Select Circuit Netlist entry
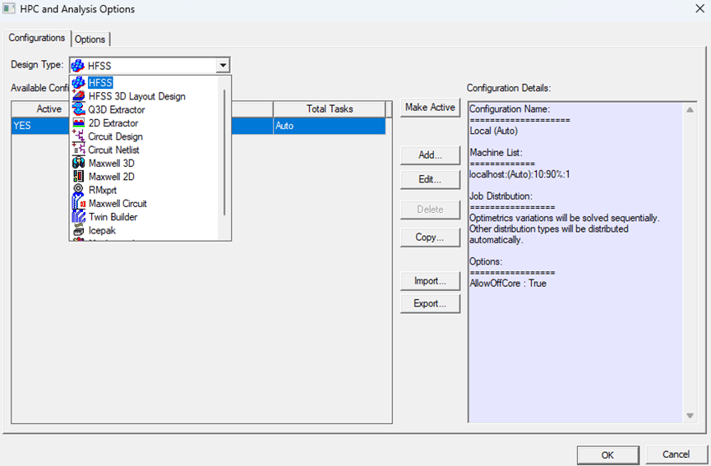The height and width of the screenshot is (466, 711). 113,150
